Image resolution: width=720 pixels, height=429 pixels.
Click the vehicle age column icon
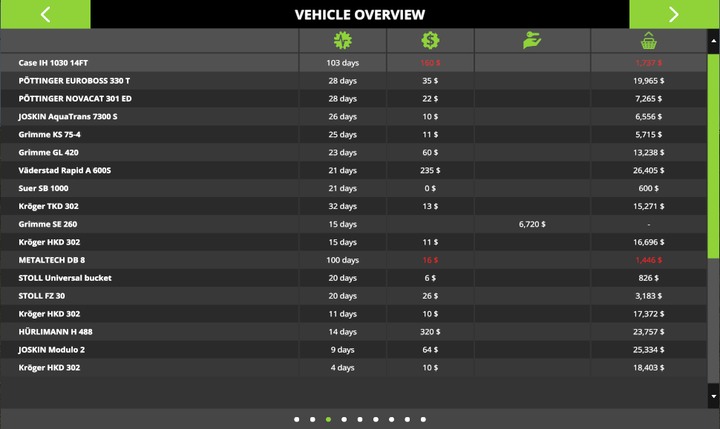[343, 41]
